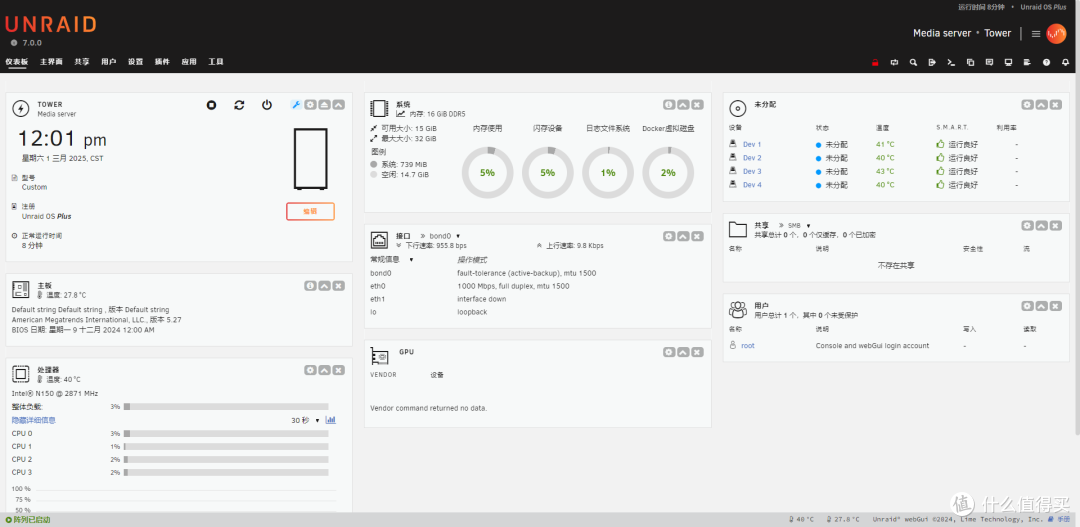
Task: Click the orange Unraid account avatar
Action: 1056,33
